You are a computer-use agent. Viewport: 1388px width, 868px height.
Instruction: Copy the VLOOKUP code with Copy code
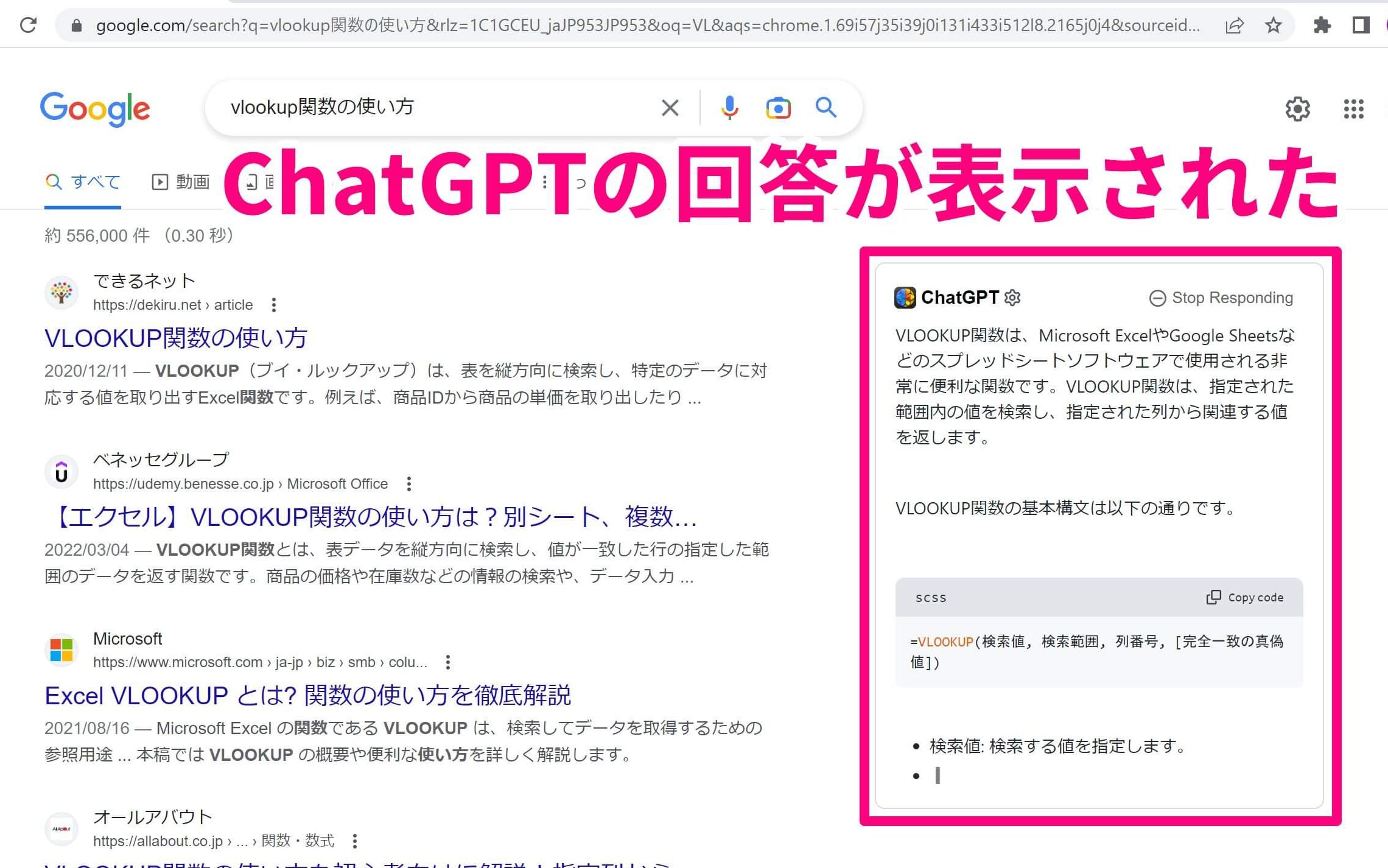(1244, 597)
